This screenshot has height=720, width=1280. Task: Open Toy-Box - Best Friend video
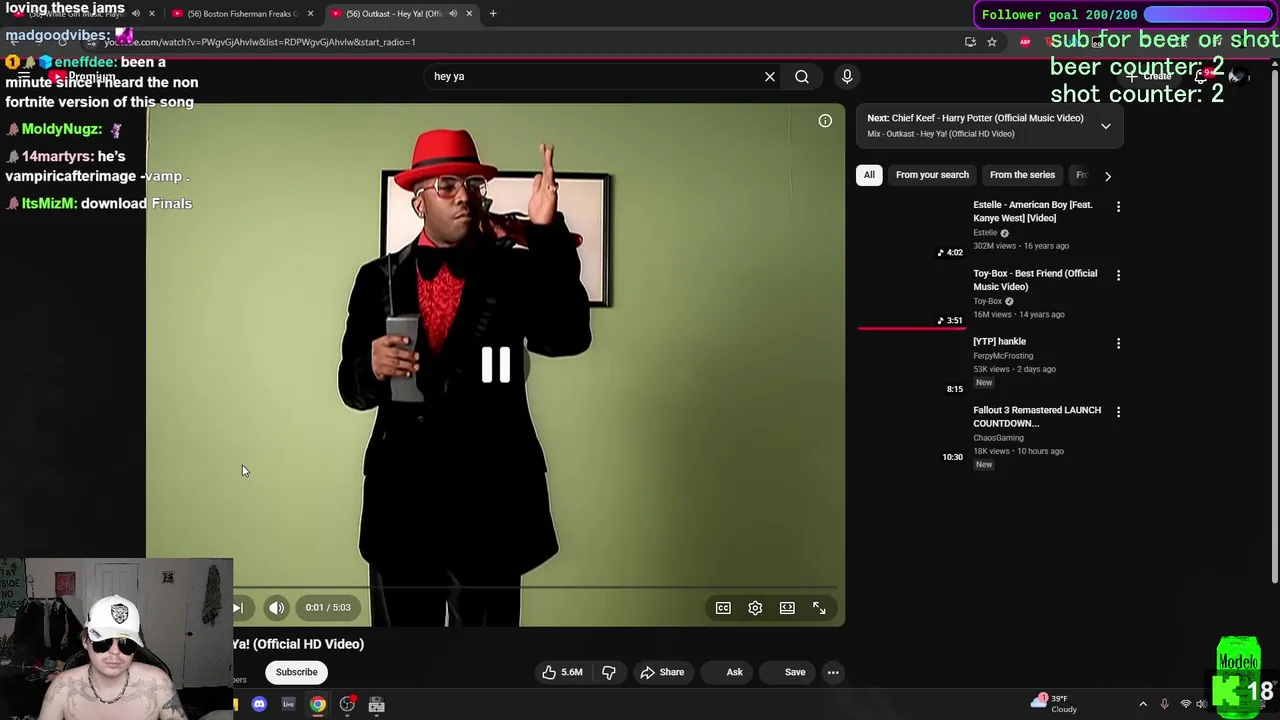[x=1035, y=280]
